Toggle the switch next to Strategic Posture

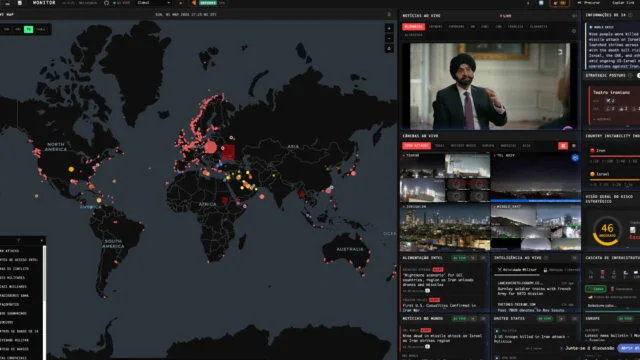[x=638, y=76]
